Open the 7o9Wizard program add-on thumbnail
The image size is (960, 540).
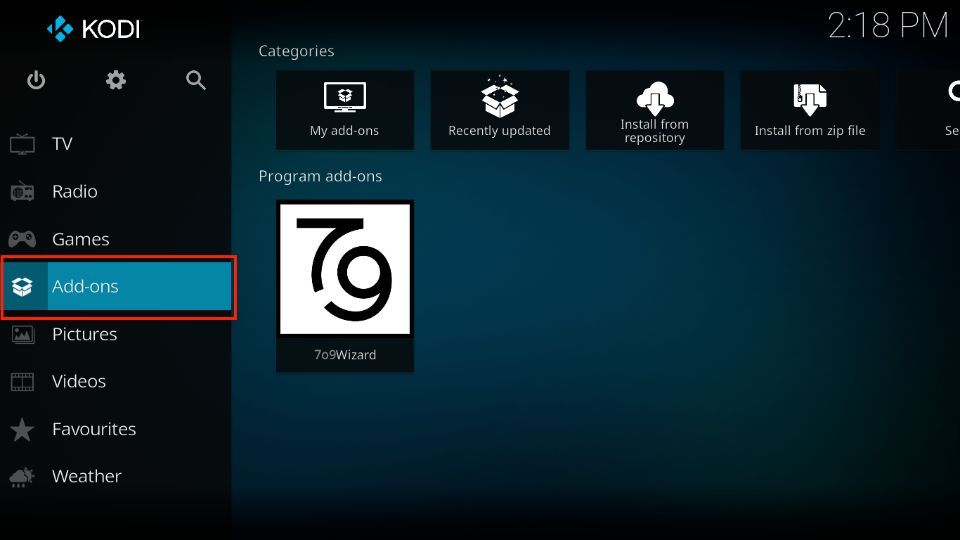click(345, 269)
